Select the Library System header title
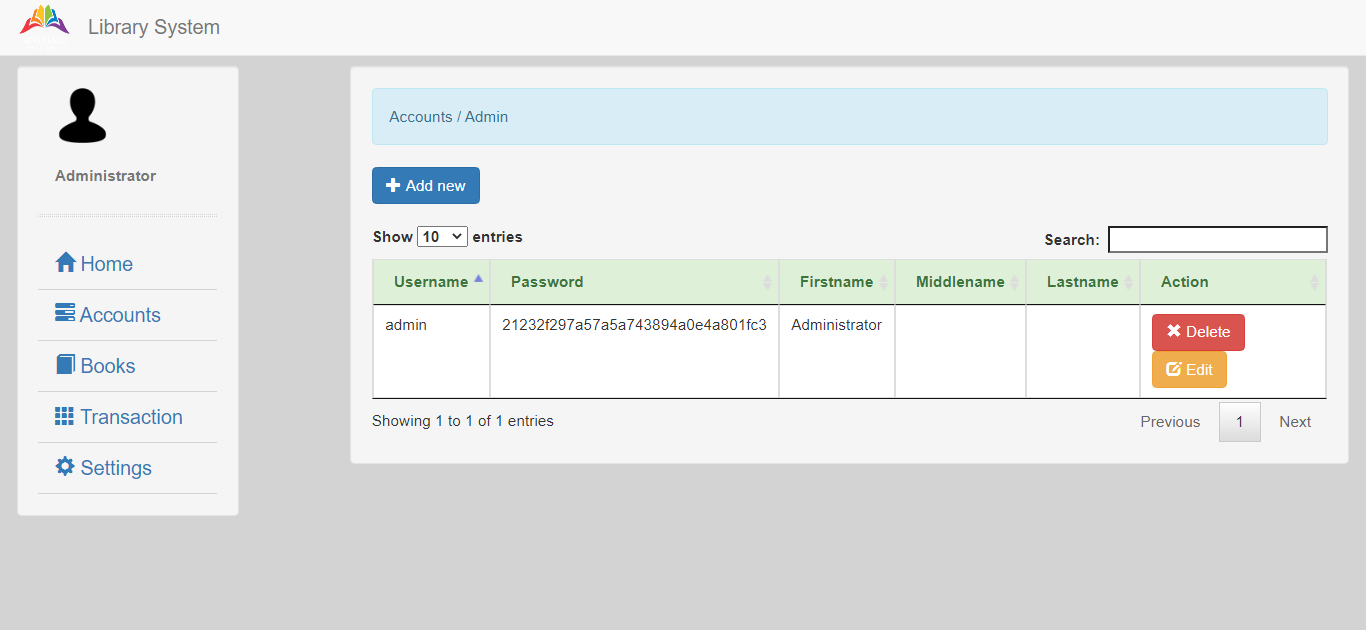This screenshot has width=1366, height=630. (x=153, y=27)
